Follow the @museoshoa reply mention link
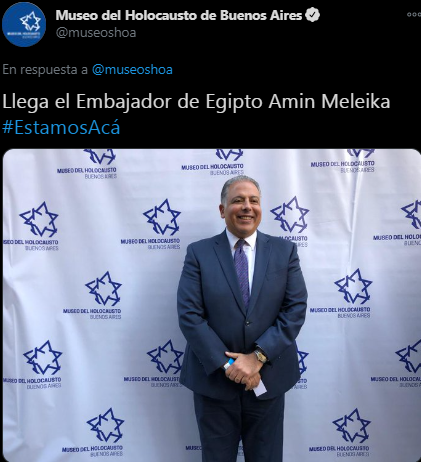The width and height of the screenshot is (421, 462). click(x=132, y=70)
